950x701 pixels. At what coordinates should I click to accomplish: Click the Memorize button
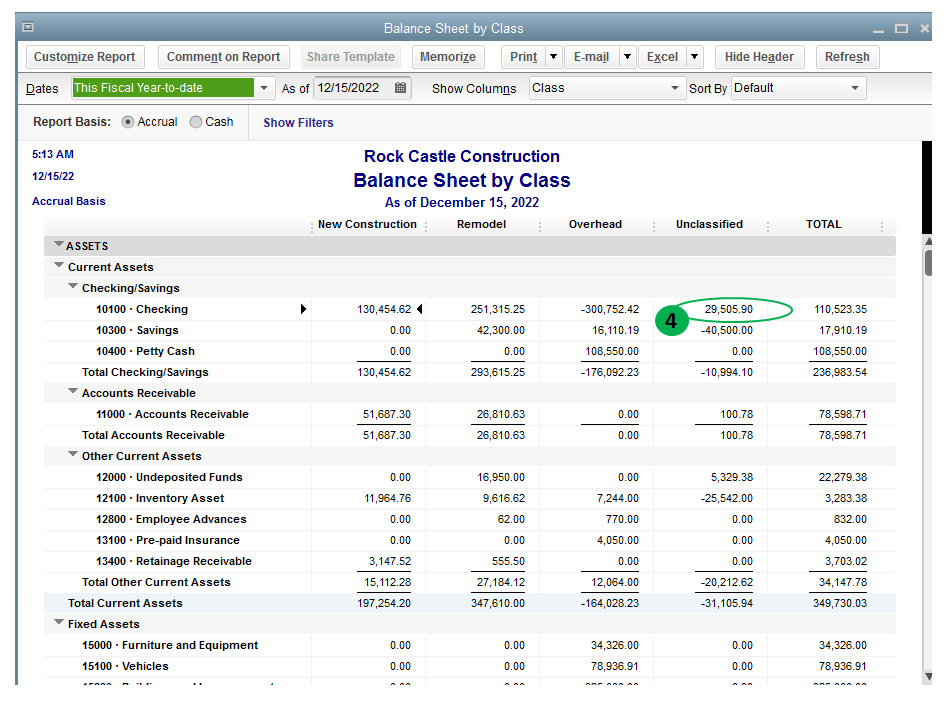coord(447,57)
